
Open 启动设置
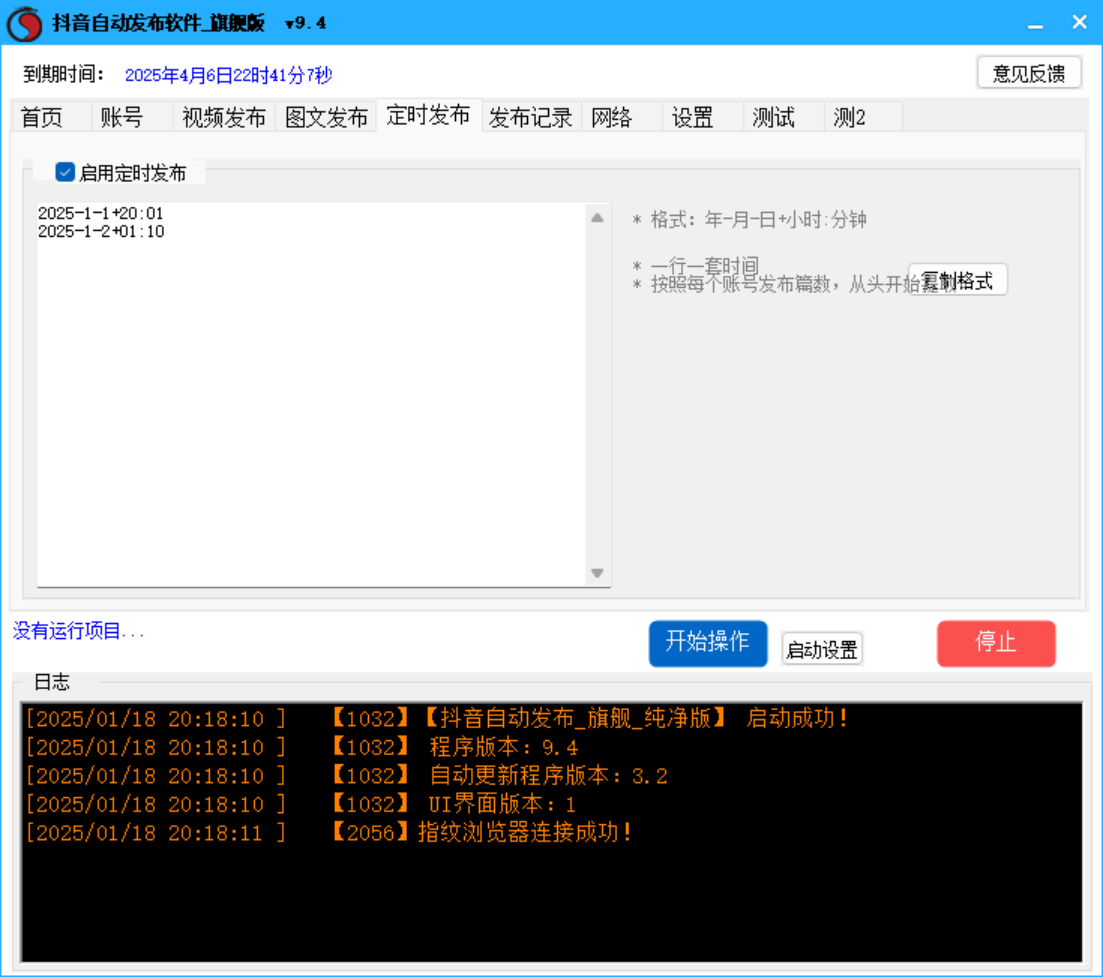pyautogui.click(x=822, y=649)
